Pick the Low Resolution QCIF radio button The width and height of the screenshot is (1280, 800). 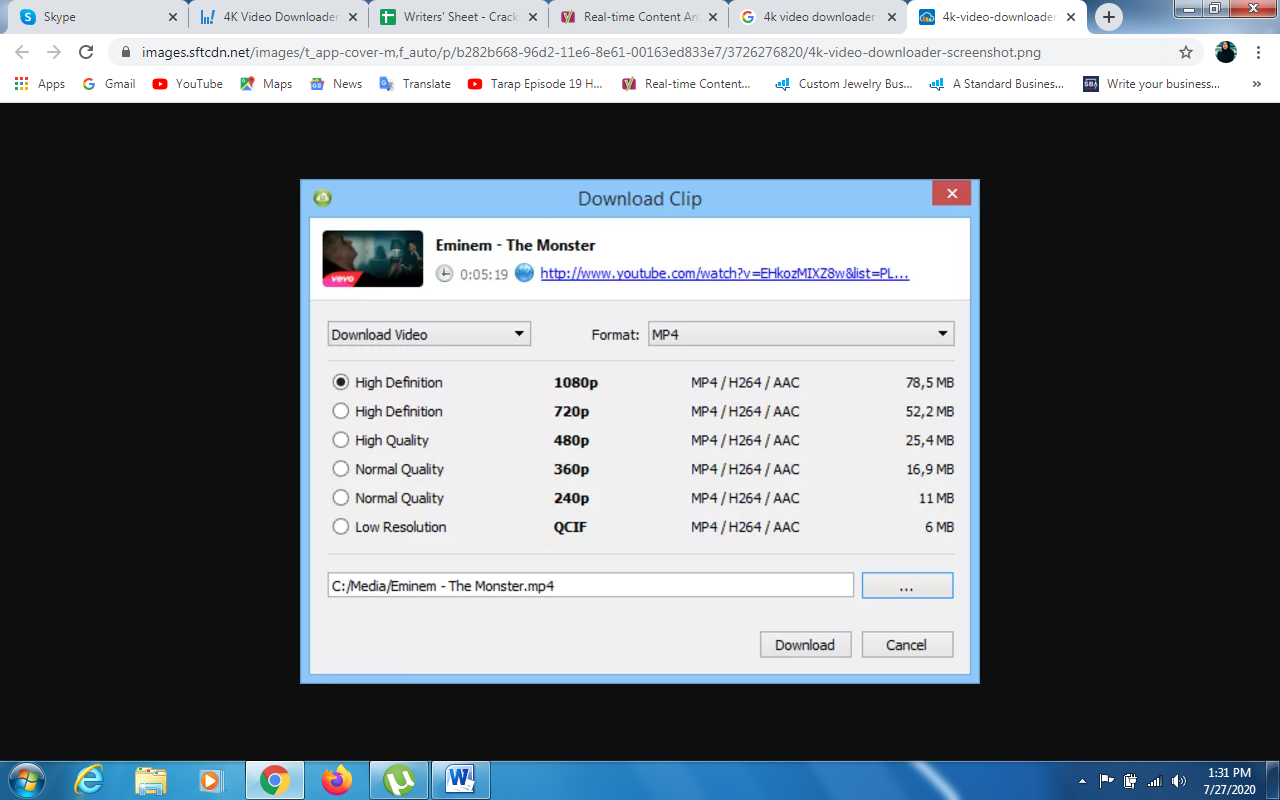(x=341, y=527)
